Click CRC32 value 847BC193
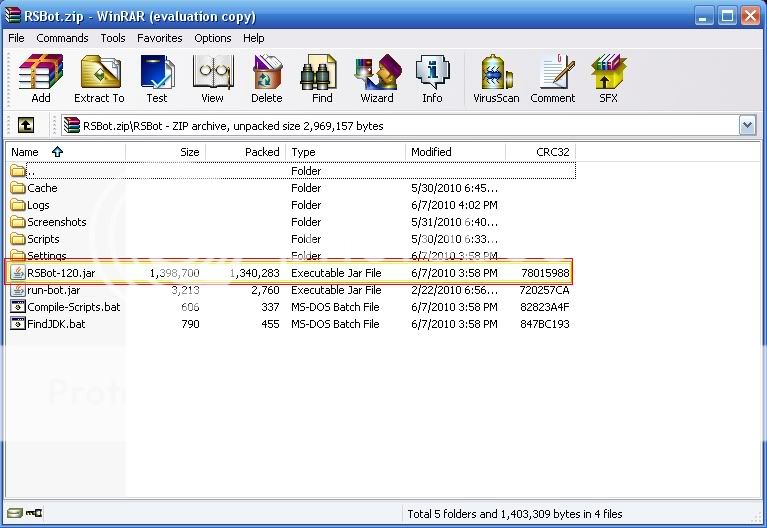Screen dimensions: 767x528 pyautogui.click(x=544, y=324)
